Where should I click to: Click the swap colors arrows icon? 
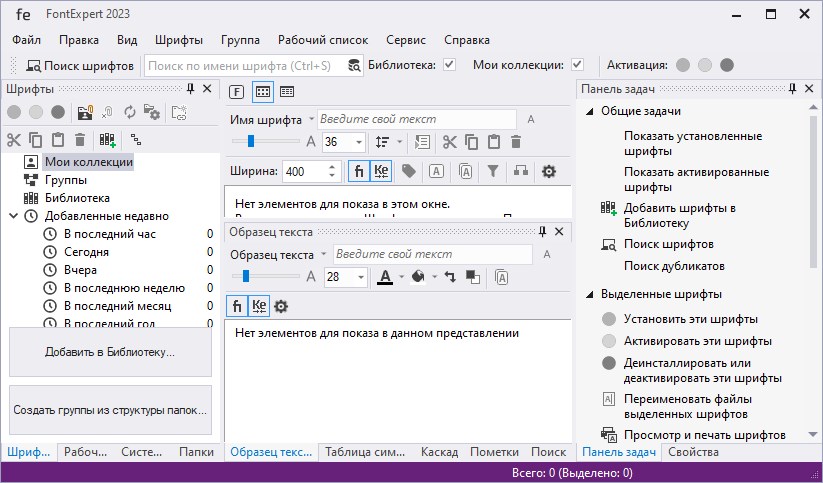[x=450, y=277]
